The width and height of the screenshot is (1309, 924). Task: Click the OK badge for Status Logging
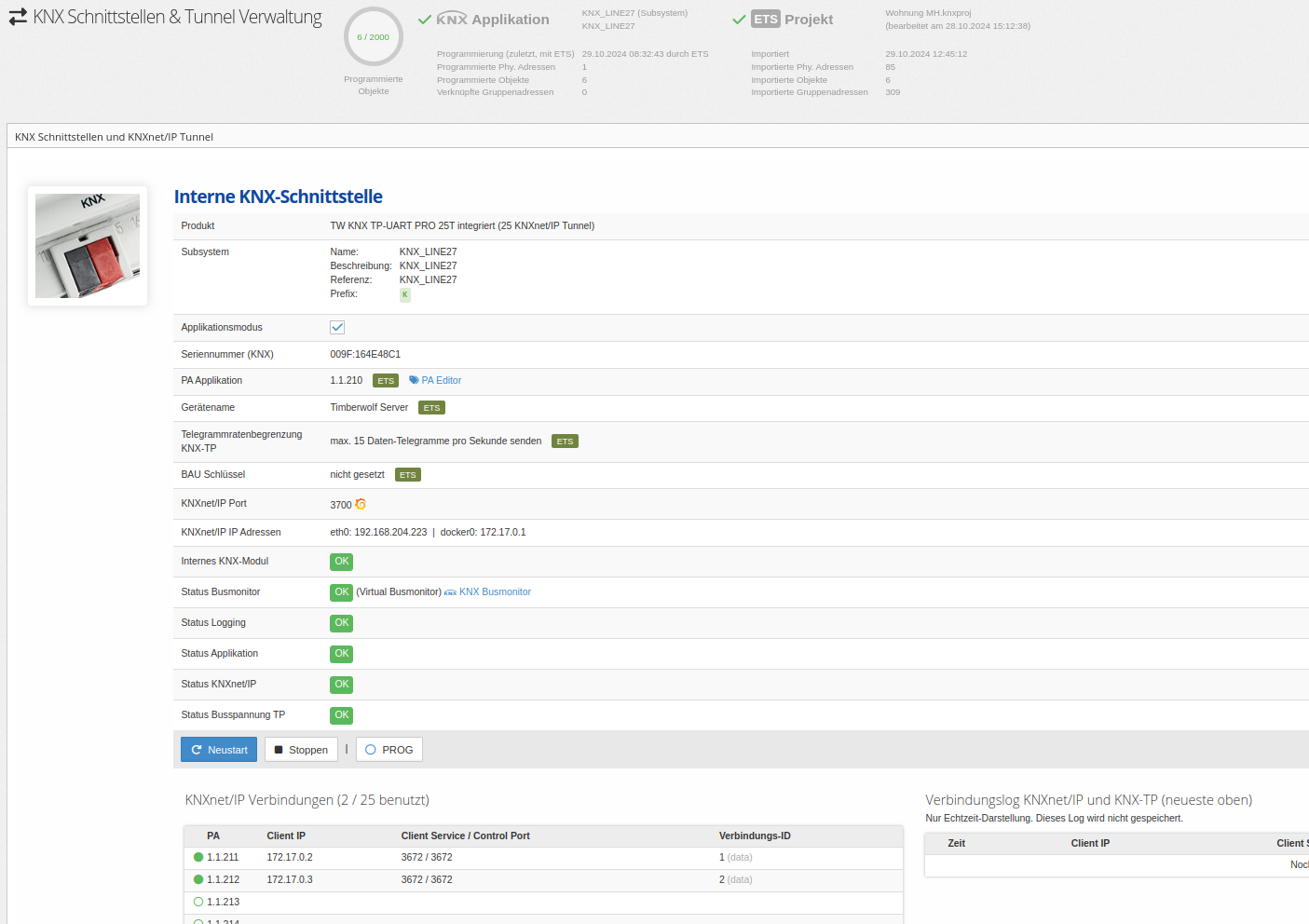342,623
